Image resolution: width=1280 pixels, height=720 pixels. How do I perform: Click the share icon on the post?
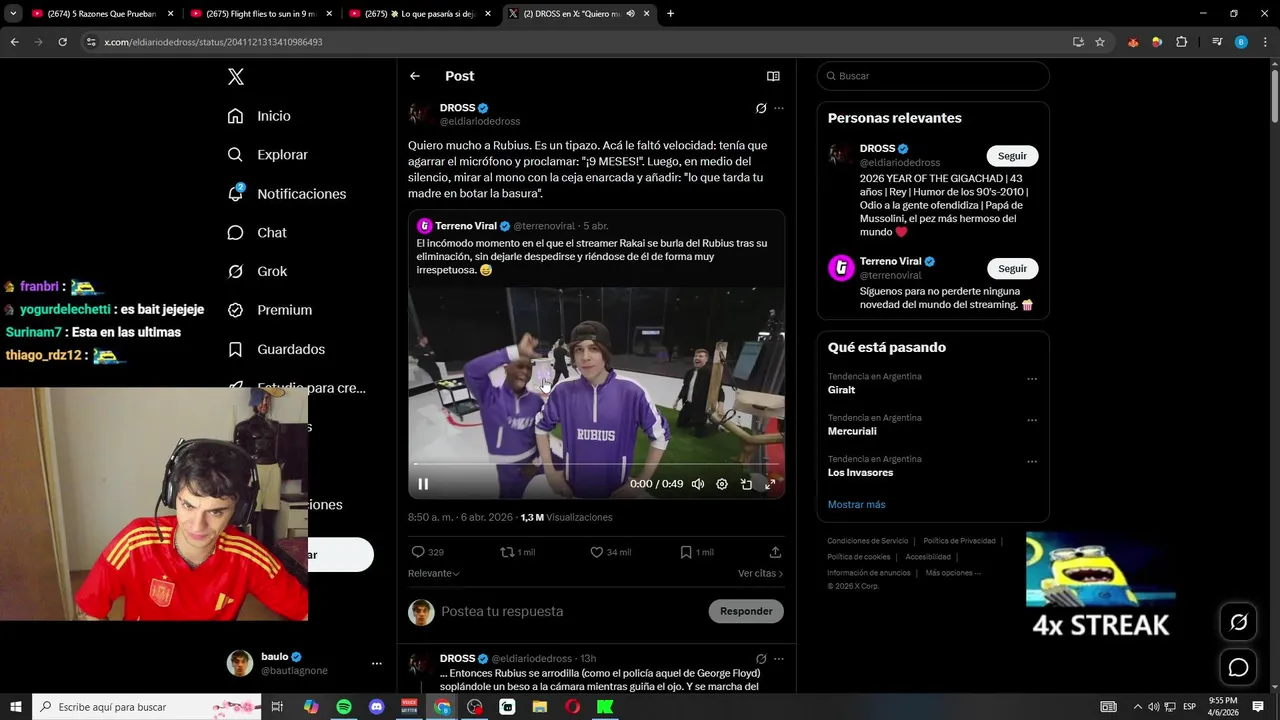click(x=775, y=552)
